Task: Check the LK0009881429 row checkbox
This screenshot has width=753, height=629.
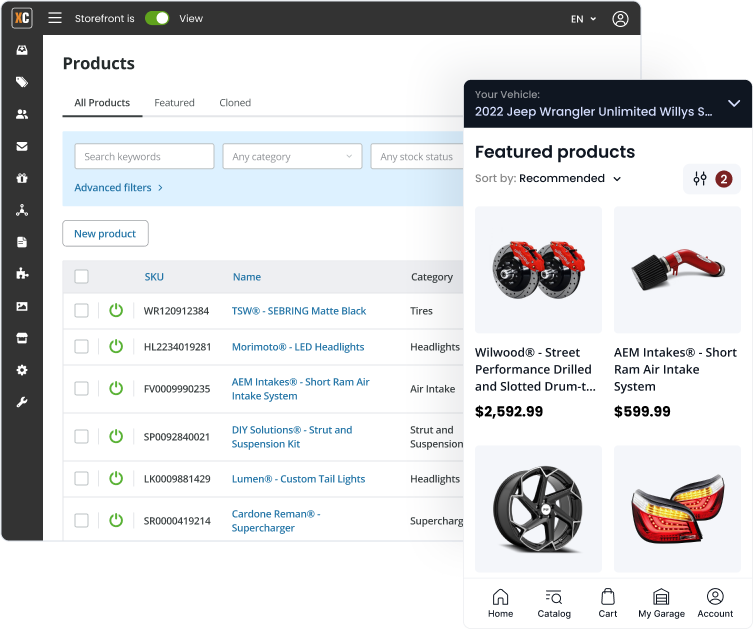Action: 82,479
